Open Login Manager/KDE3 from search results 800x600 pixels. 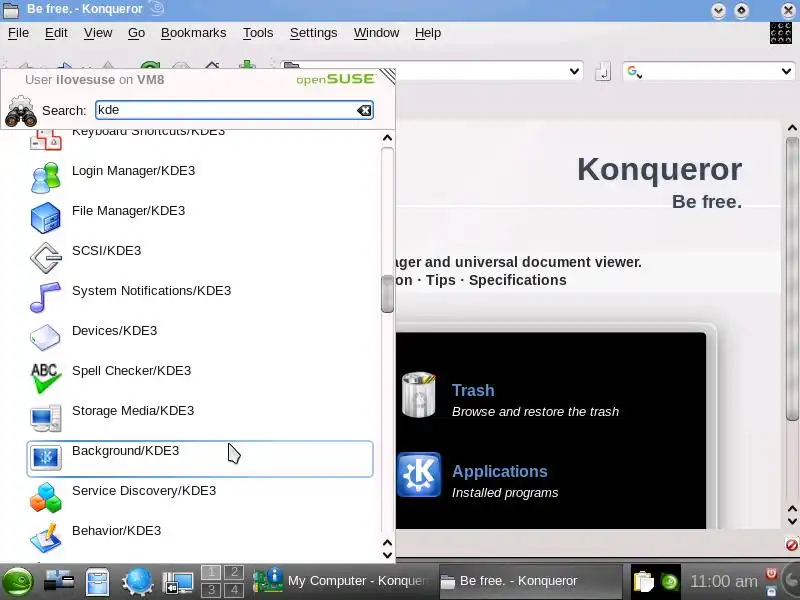[199, 178]
